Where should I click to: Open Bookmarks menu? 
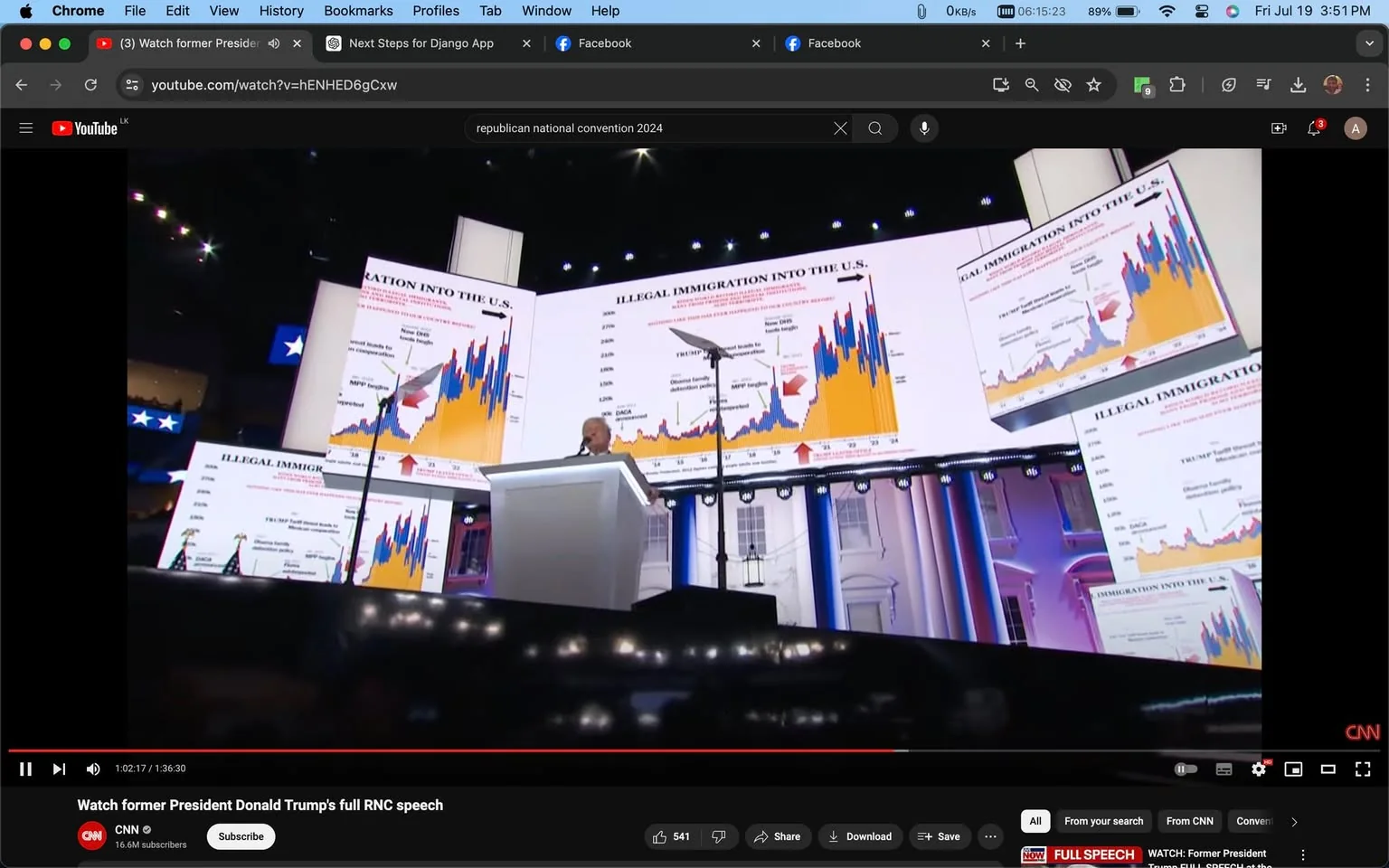(x=358, y=11)
